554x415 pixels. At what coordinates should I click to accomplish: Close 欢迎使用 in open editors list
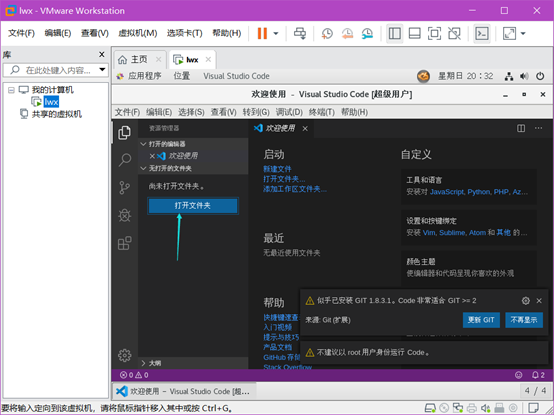click(152, 156)
